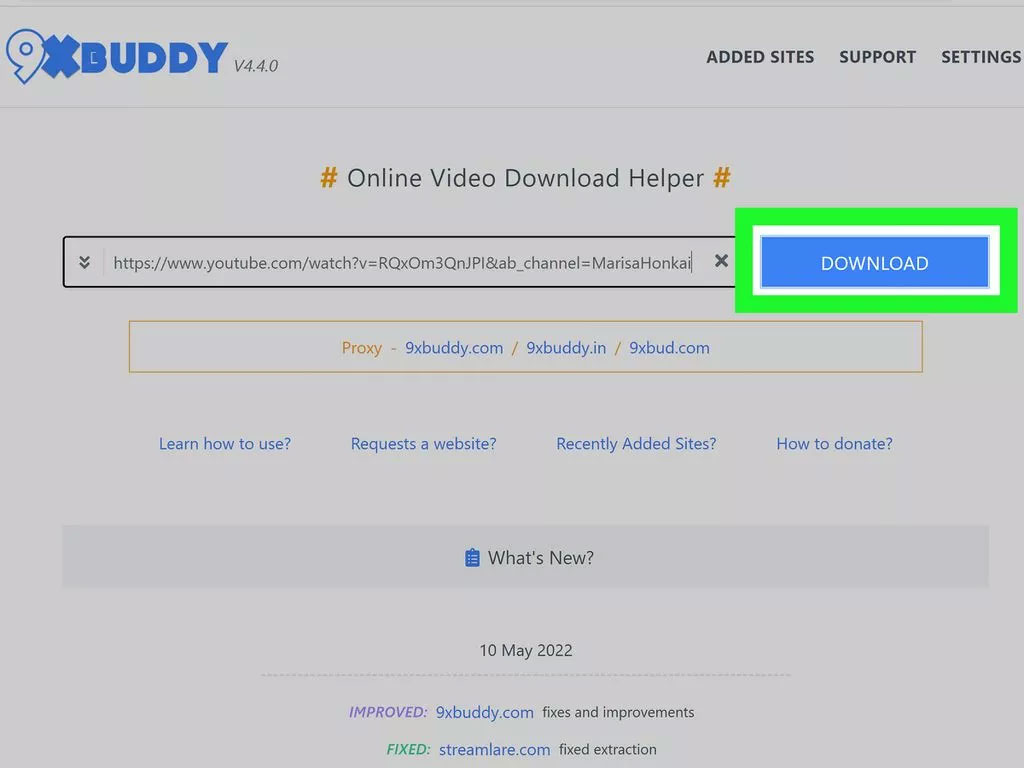Click the IMPROVED label text
The height and width of the screenshot is (768, 1024).
coord(388,712)
